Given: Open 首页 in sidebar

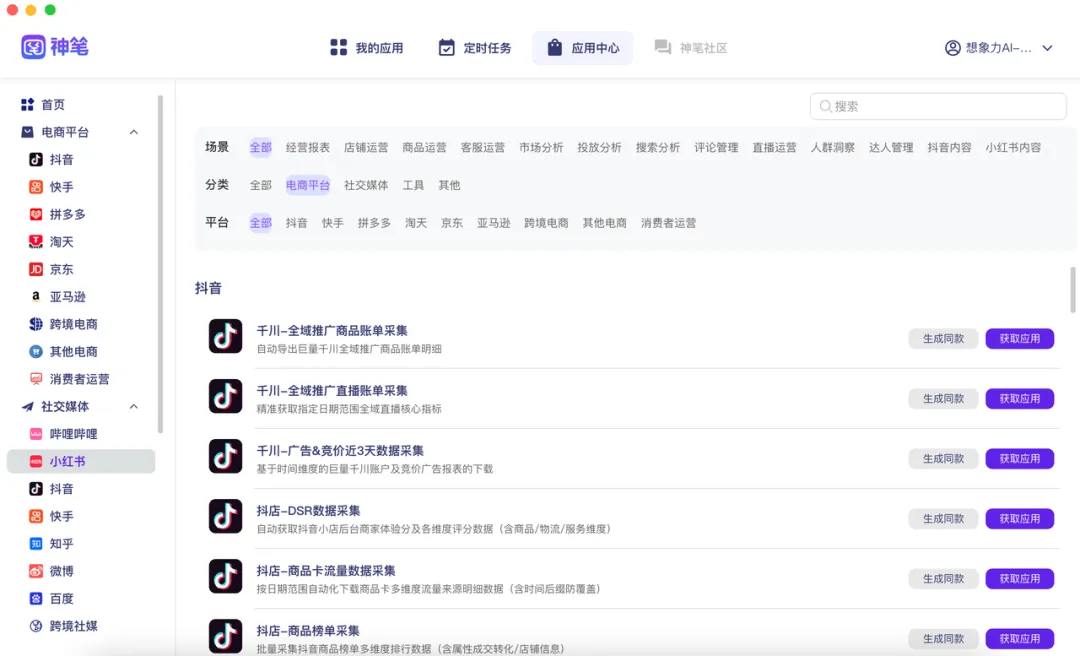Looking at the screenshot, I should point(53,105).
